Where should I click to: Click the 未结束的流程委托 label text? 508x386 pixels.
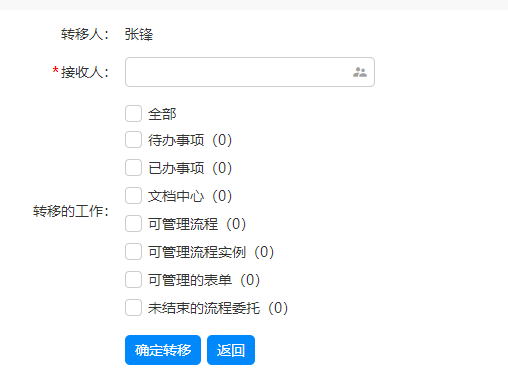tap(204, 308)
